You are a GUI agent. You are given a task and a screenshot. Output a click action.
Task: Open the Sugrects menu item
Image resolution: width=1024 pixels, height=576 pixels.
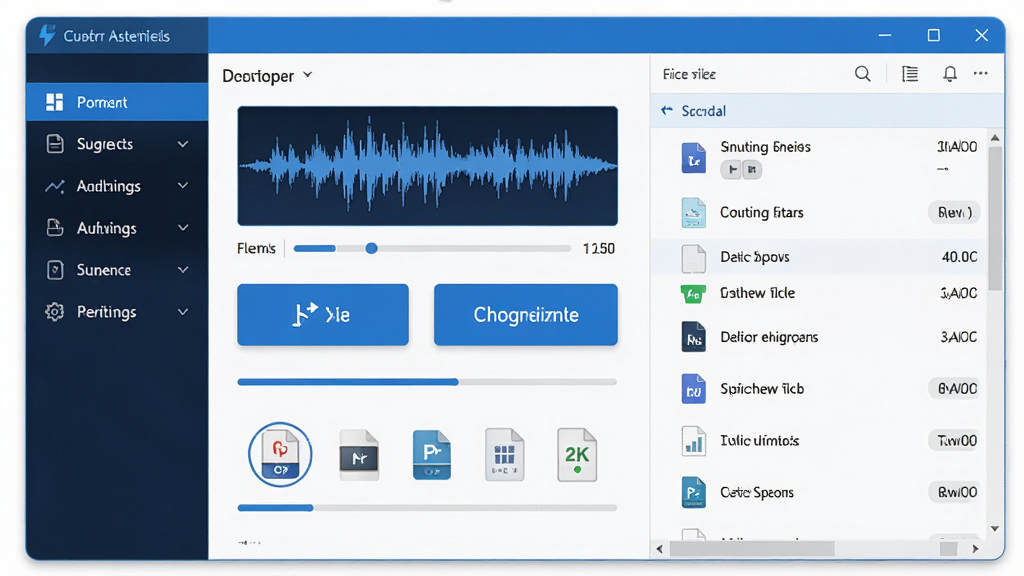tap(117, 144)
